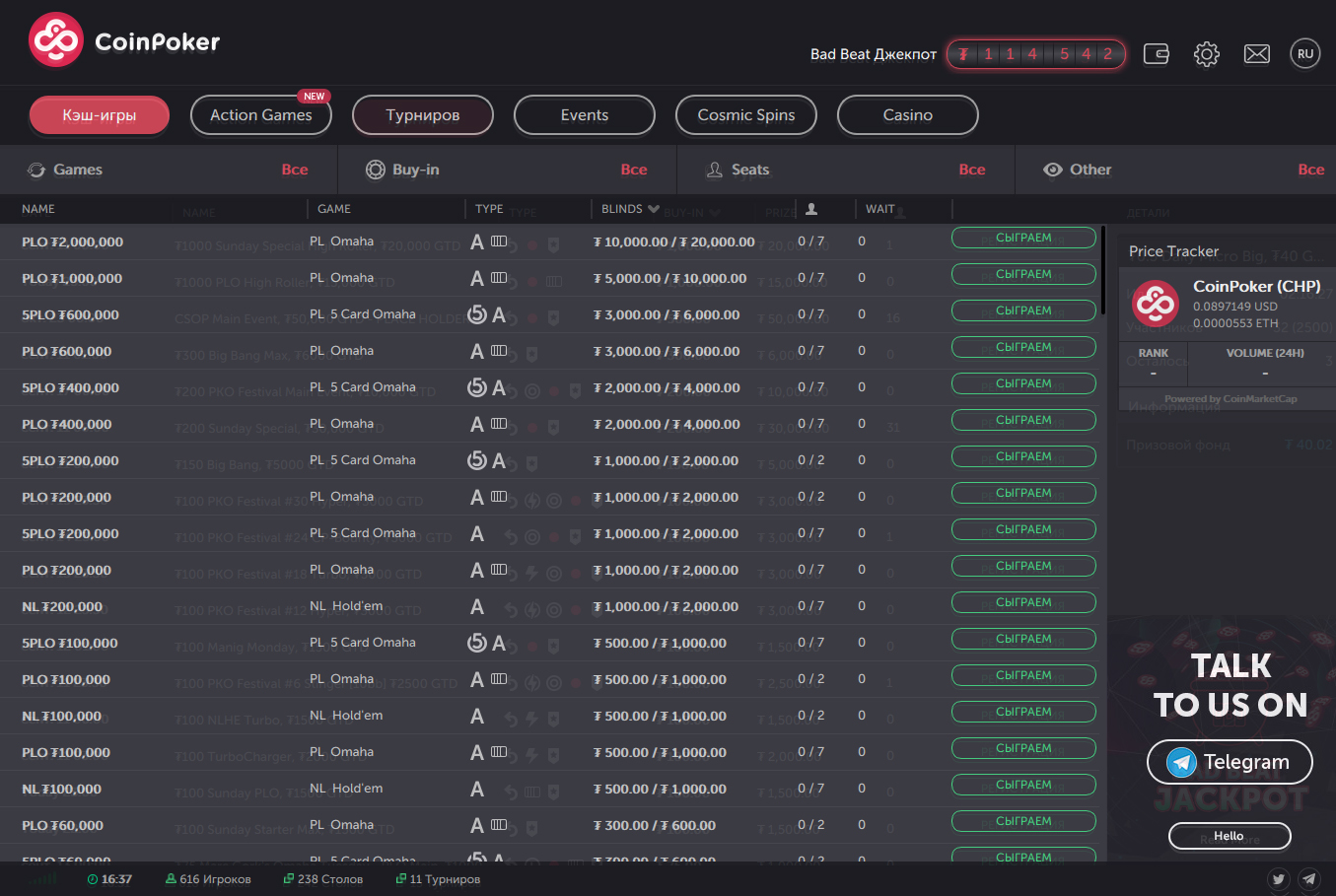
Task: Switch language via RU button
Action: (x=1304, y=54)
